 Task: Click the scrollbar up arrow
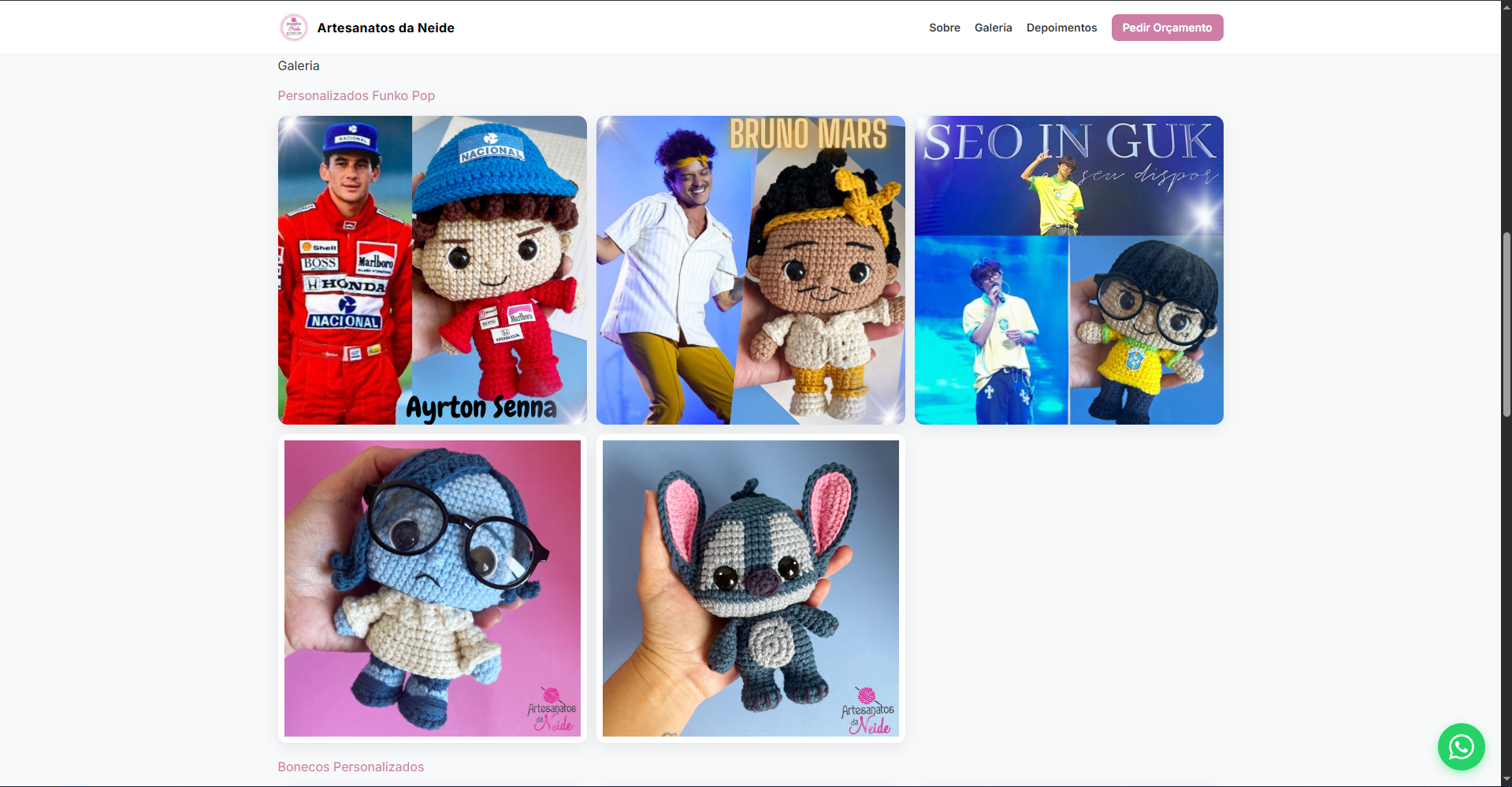1506,6
